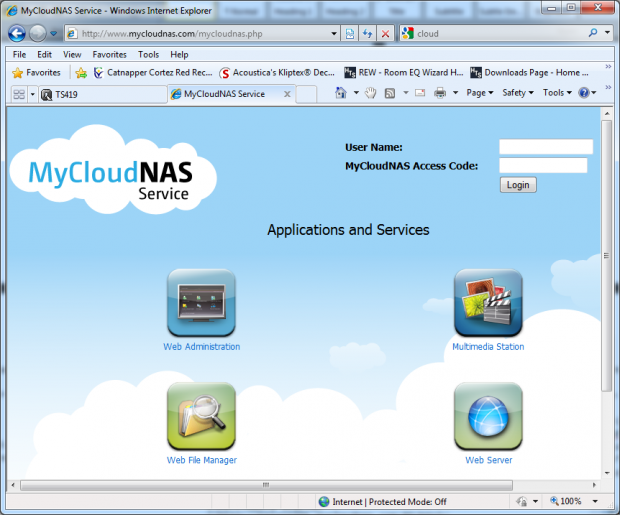Open the recent pages dropdown beside Forward
620x515 pixels.
point(53,34)
